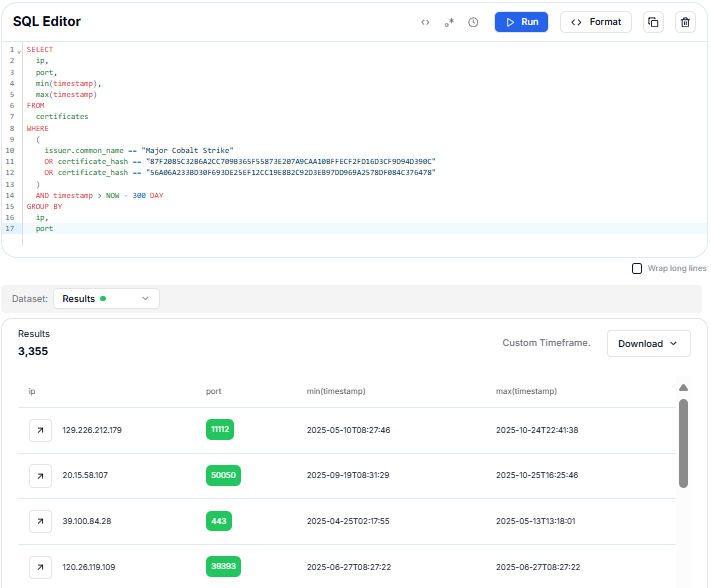Click timestamp 2025-05-13T13:18:01

tap(536, 521)
